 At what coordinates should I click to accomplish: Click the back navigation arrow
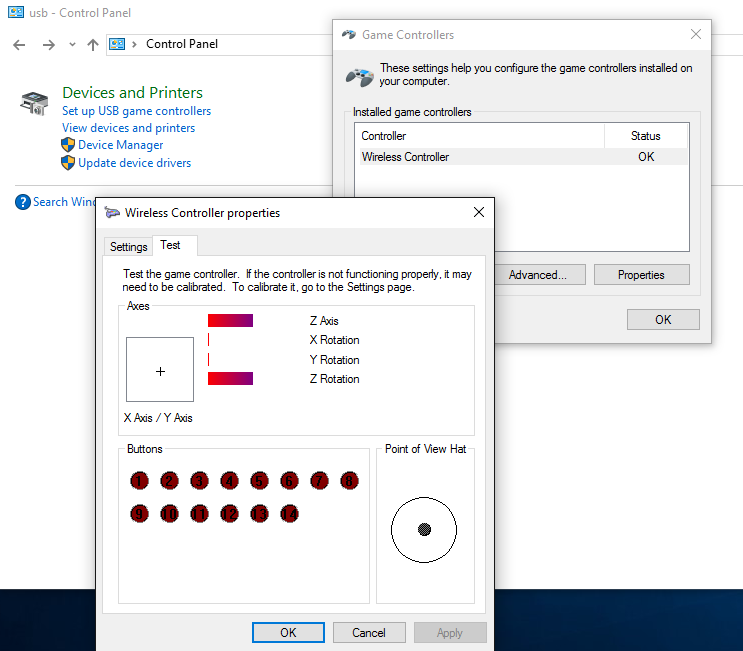[x=19, y=44]
